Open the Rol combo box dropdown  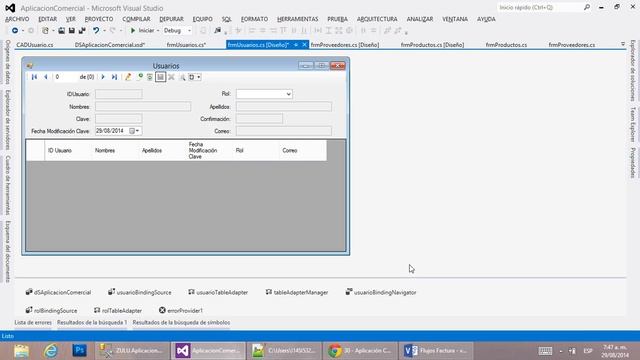click(x=289, y=94)
